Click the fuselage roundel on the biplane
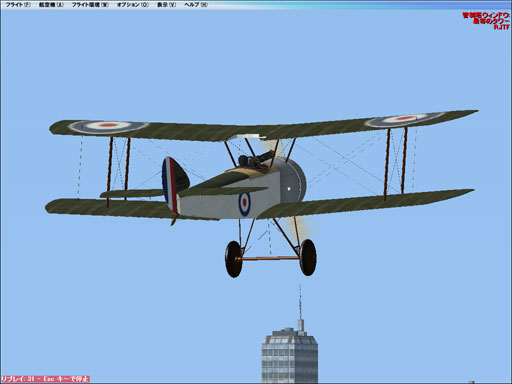512x384 pixels. (x=244, y=204)
